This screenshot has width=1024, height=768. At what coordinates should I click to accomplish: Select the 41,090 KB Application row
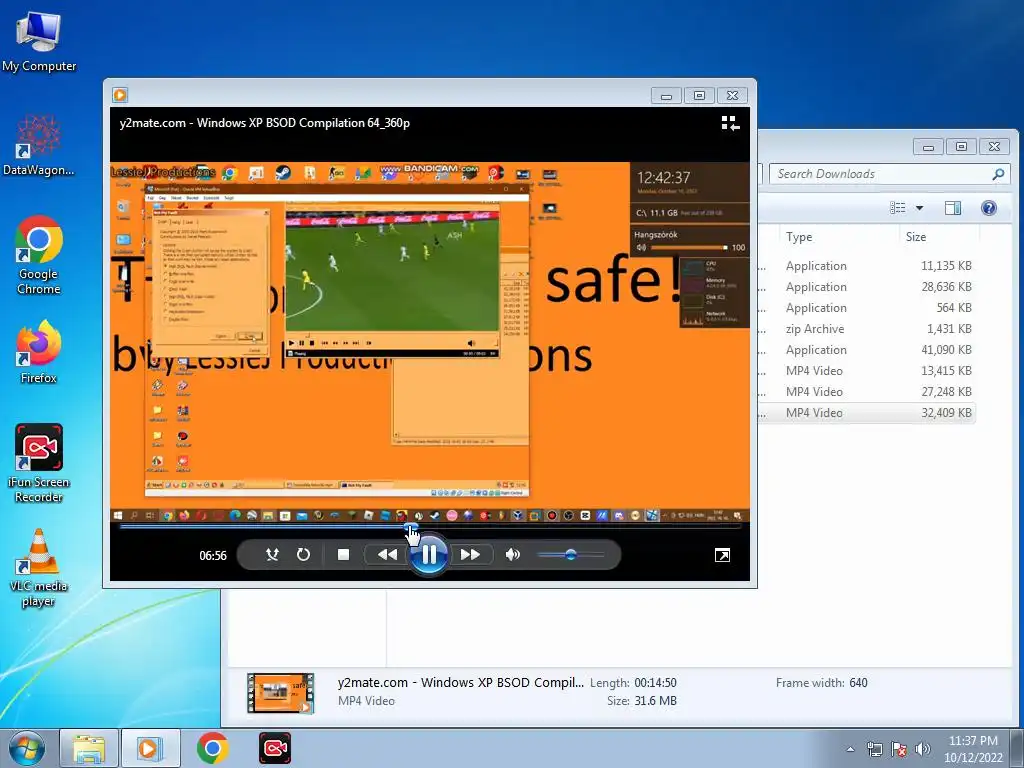pyautogui.click(x=867, y=350)
